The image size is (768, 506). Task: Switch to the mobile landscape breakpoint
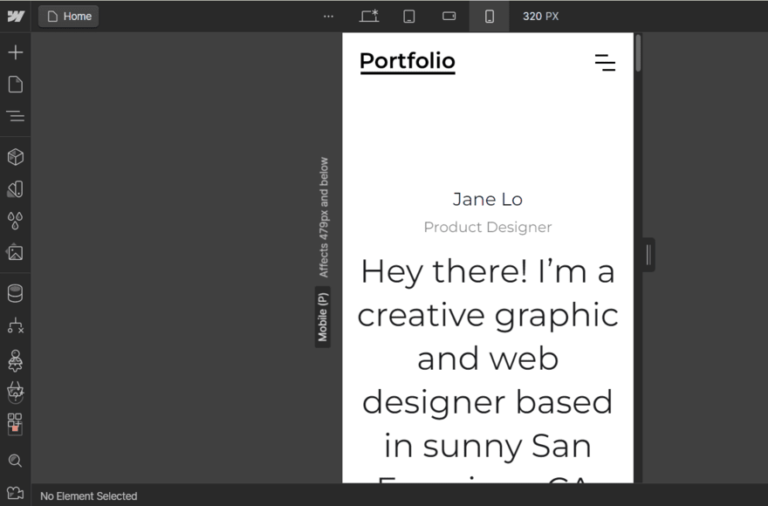pyautogui.click(x=449, y=16)
